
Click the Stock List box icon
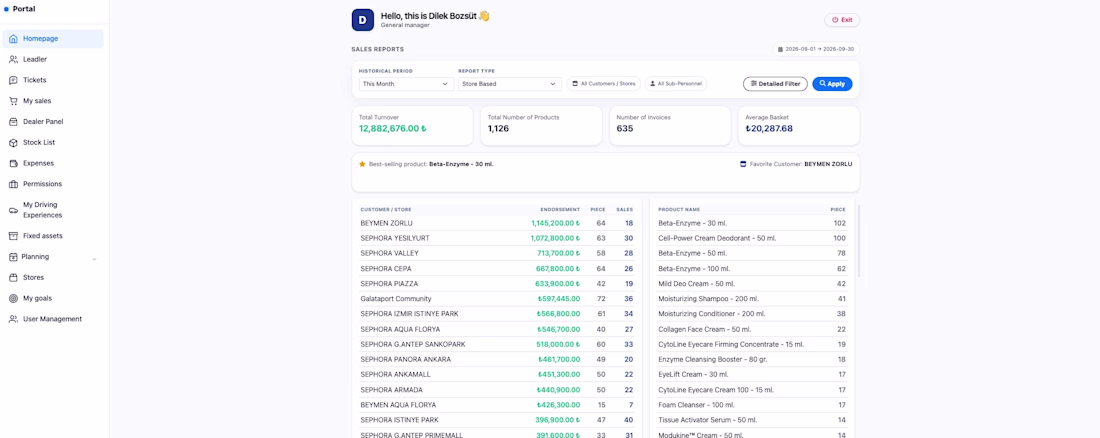[x=13, y=142]
